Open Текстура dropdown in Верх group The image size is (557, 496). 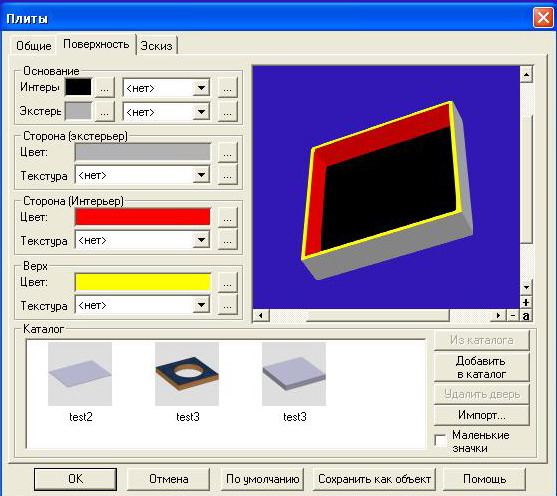tap(201, 305)
